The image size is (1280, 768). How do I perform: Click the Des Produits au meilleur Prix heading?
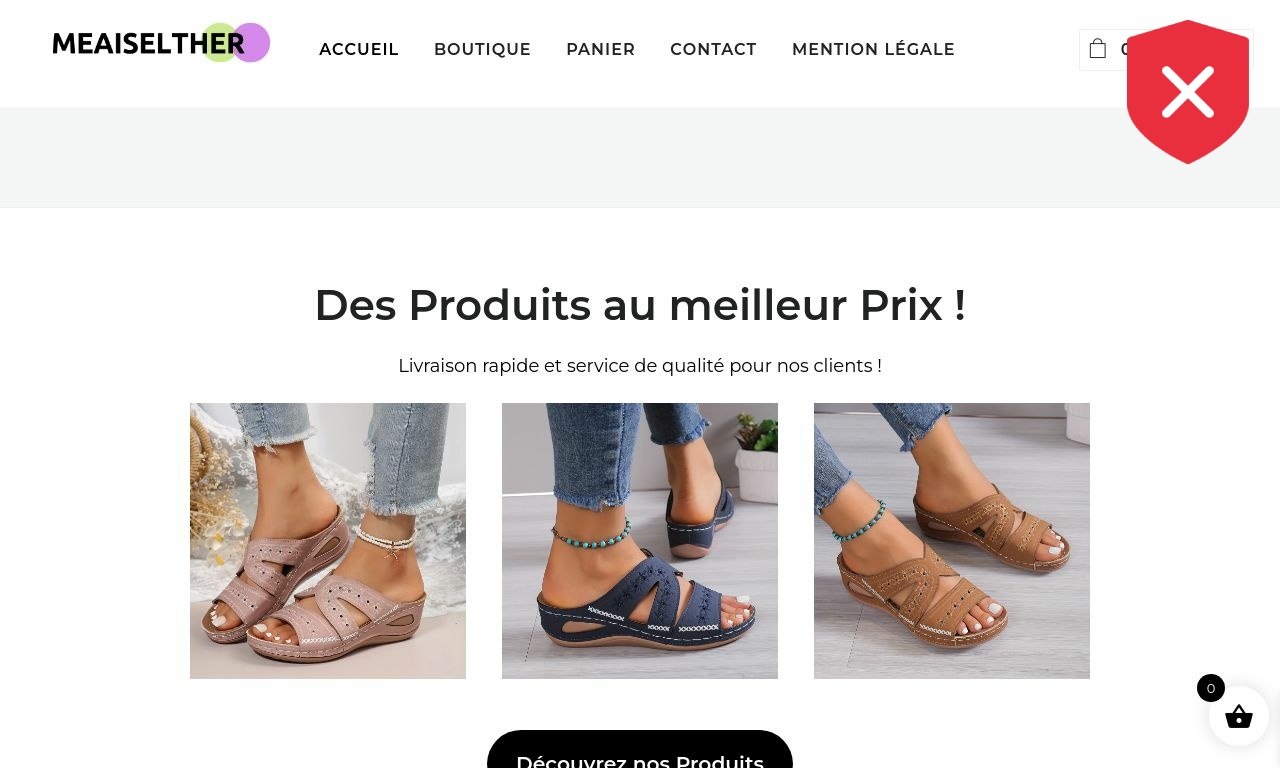pos(640,305)
